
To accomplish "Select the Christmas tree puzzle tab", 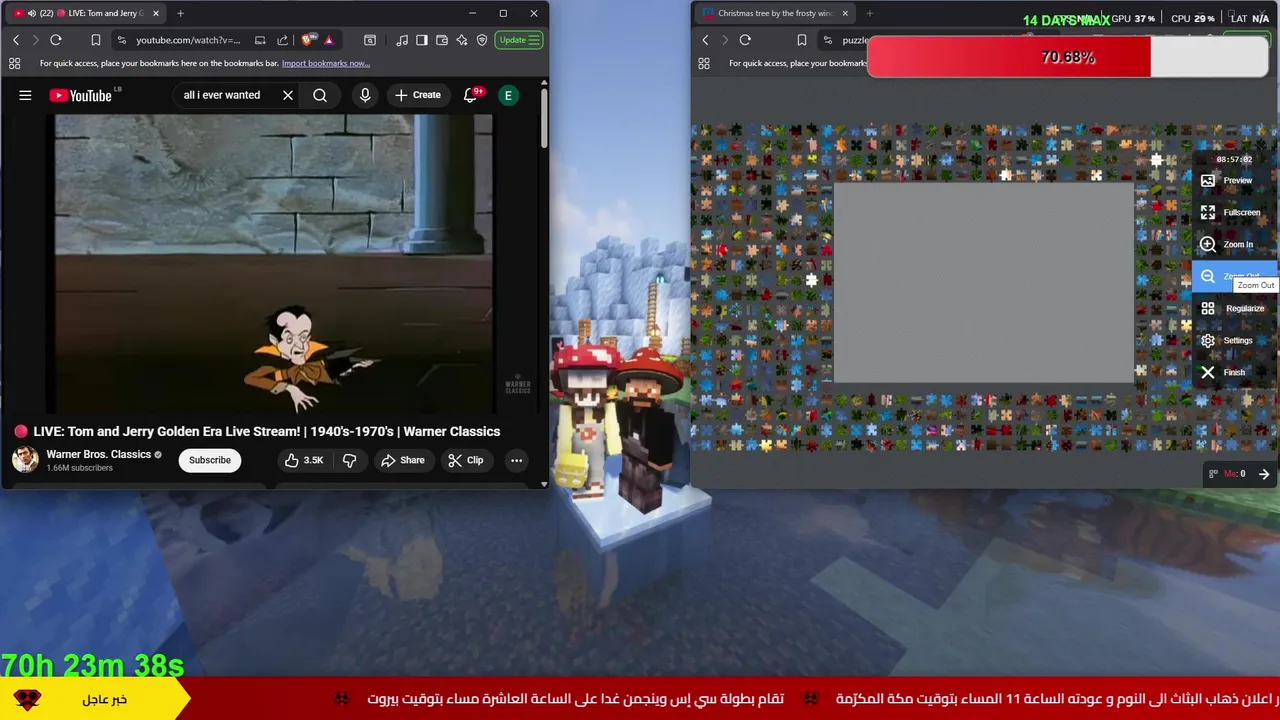I will click(775, 13).
